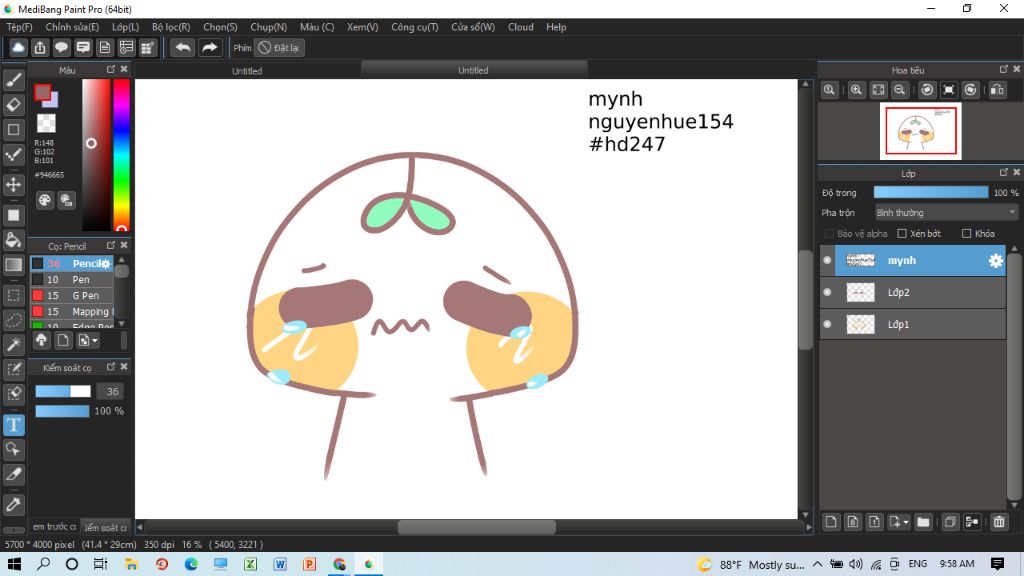
Task: Toggle visibility of Lớp2 layer
Action: 827,293
